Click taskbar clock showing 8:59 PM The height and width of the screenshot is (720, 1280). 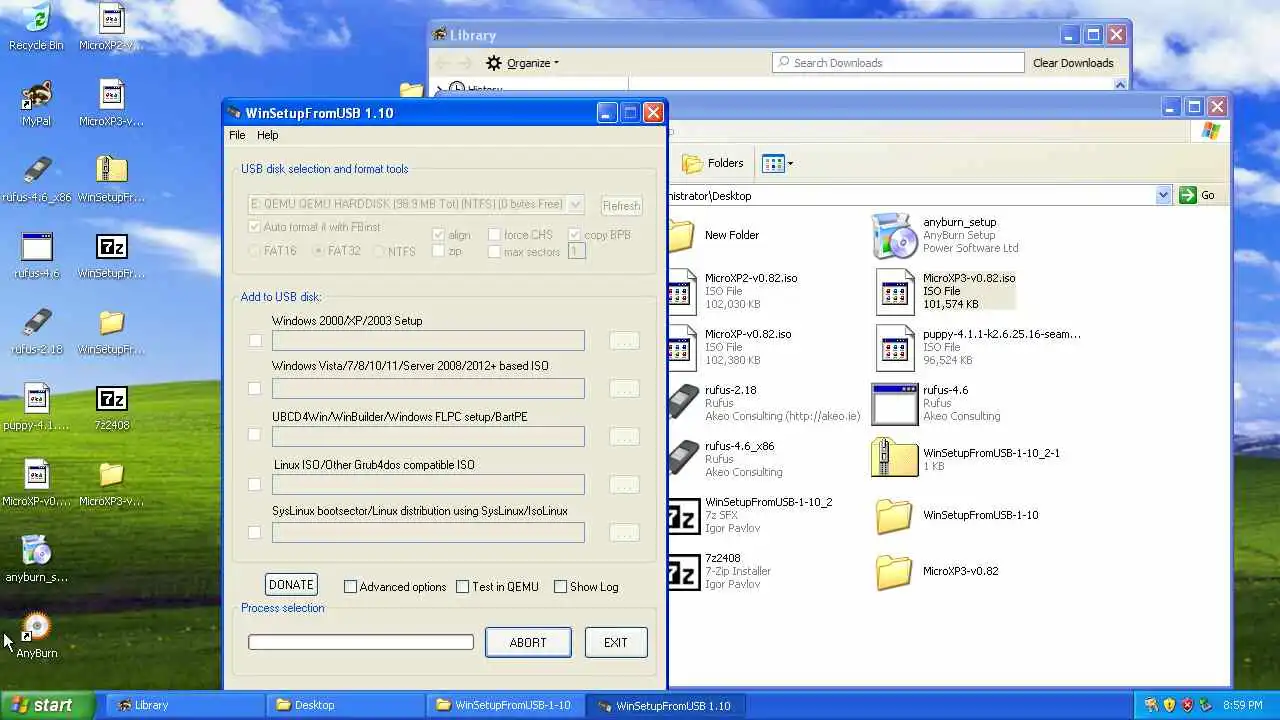pyautogui.click(x=1242, y=706)
